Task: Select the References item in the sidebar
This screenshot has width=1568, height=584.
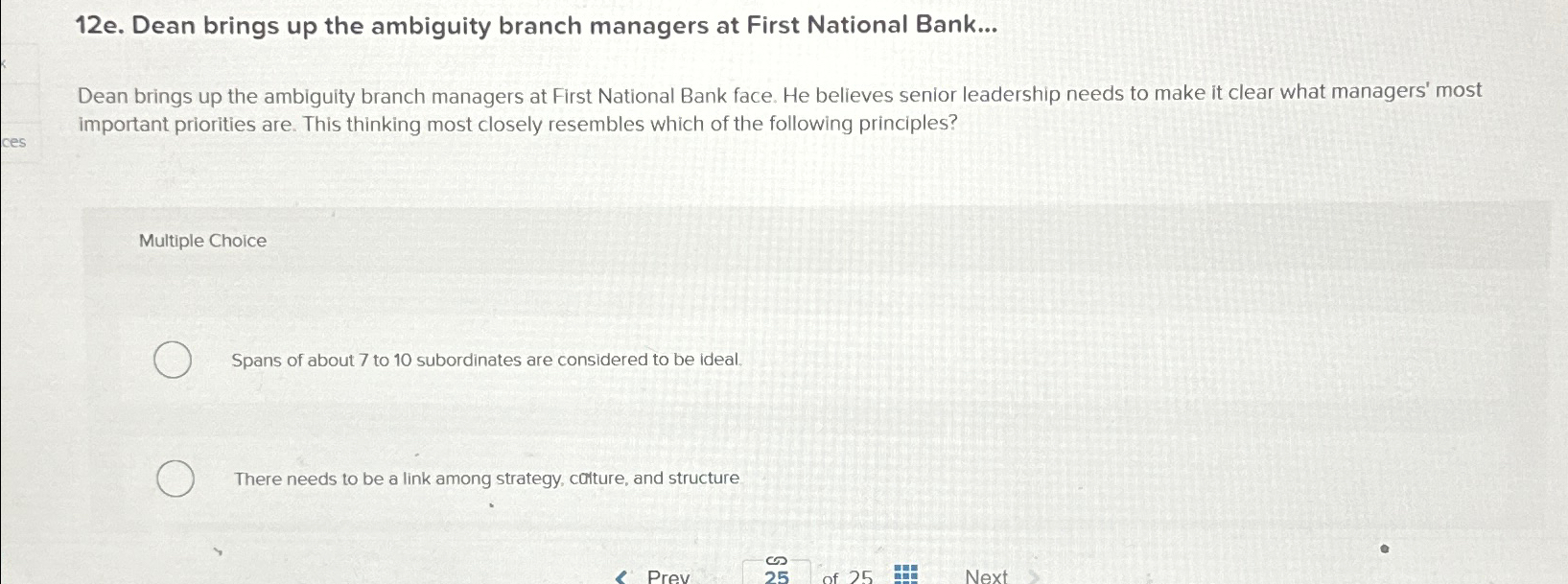Action: point(14,142)
